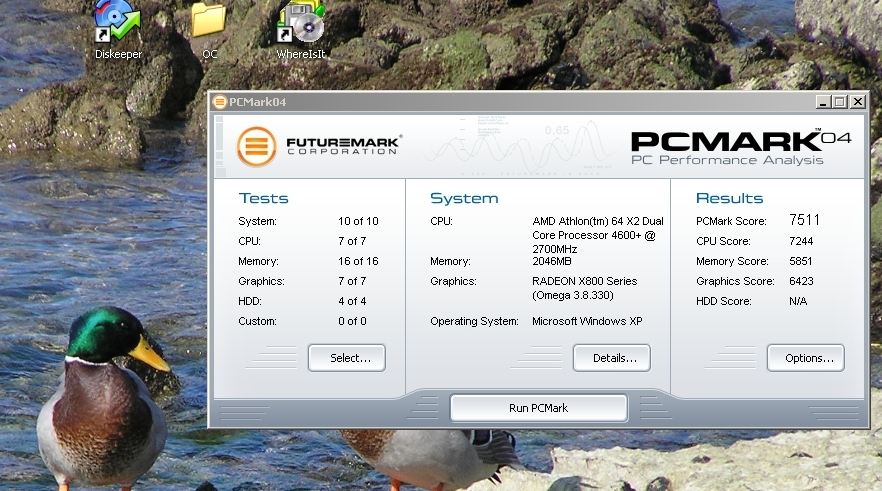Open the Diskeeper desktop shortcut
Image resolution: width=882 pixels, height=491 pixels.
pyautogui.click(x=117, y=29)
